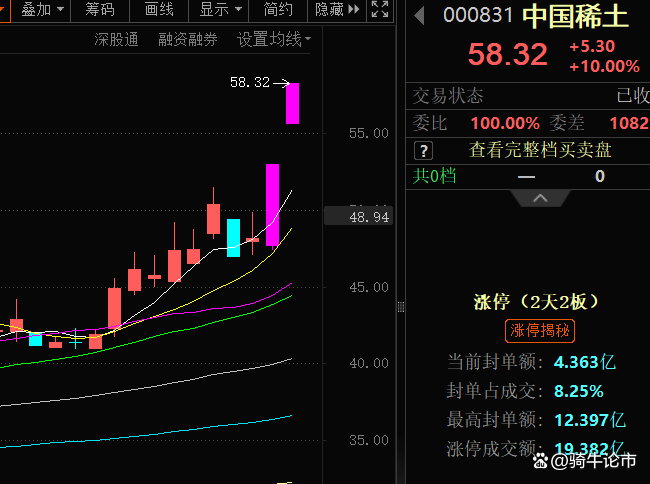
Task: Collapse order book with up chevron
Action: [x=540, y=198]
